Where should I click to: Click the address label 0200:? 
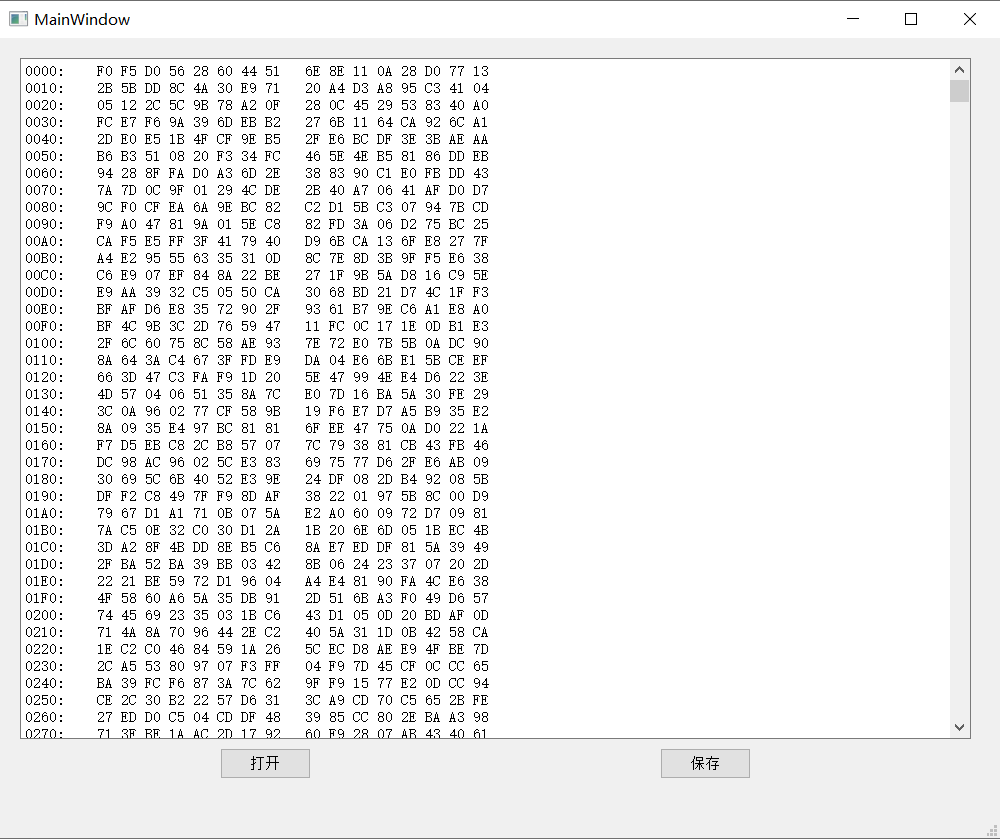tap(45, 615)
